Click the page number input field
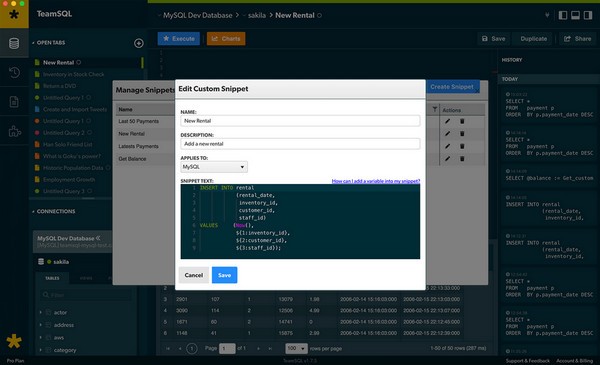Image resolution: width=600 pixels, height=365 pixels. 227,349
